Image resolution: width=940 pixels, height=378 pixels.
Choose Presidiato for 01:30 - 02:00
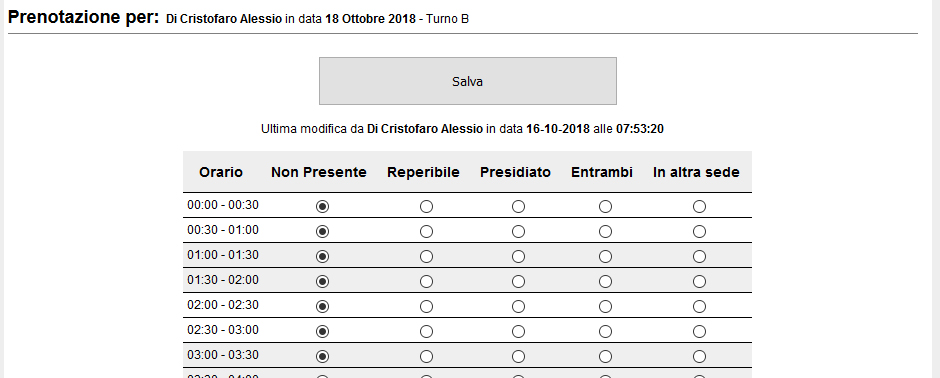[x=519, y=282]
